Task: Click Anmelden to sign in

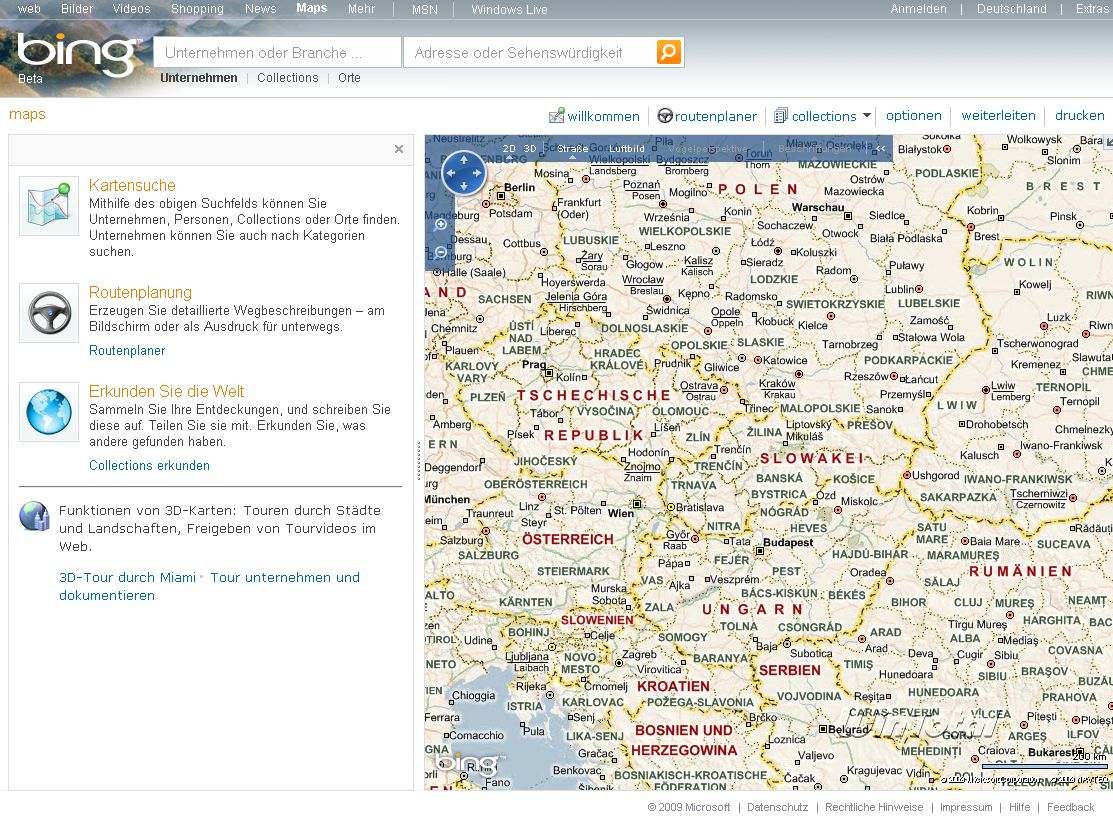Action: [x=919, y=9]
